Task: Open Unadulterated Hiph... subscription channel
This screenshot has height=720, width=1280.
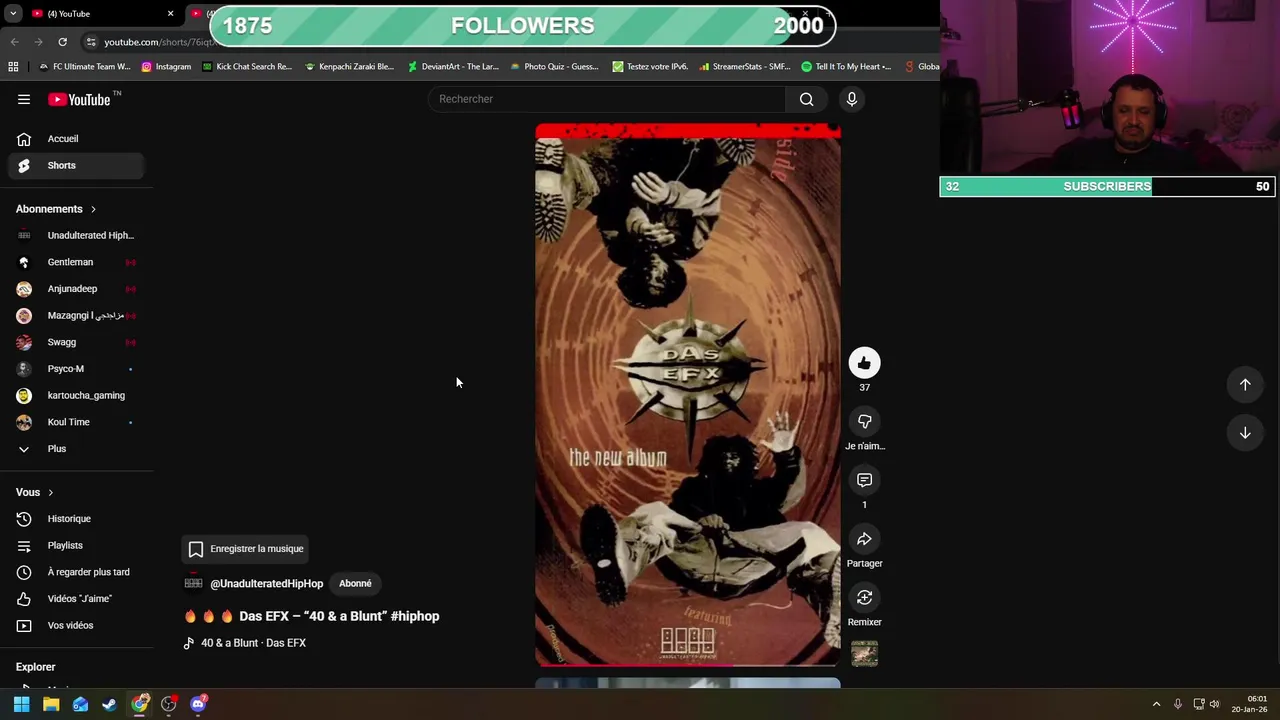Action: pyautogui.click(x=76, y=235)
